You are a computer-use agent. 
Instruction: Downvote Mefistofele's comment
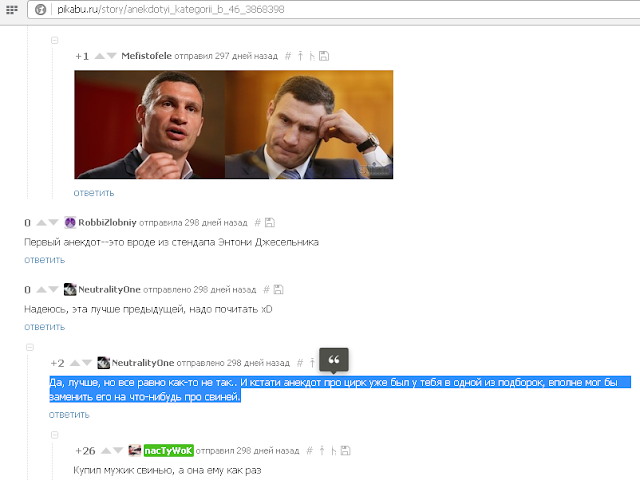[x=111, y=56]
